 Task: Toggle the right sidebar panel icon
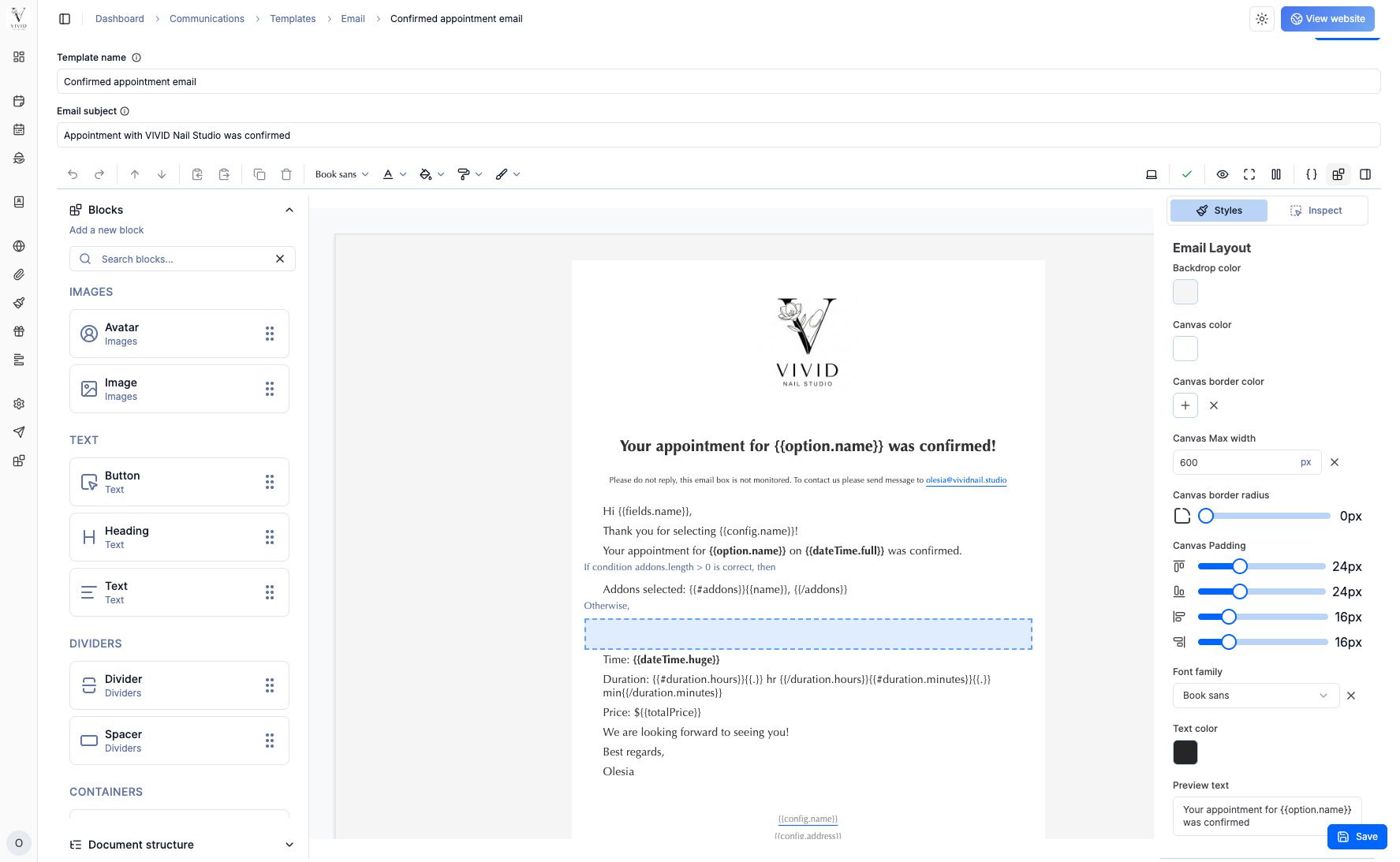click(x=1365, y=174)
